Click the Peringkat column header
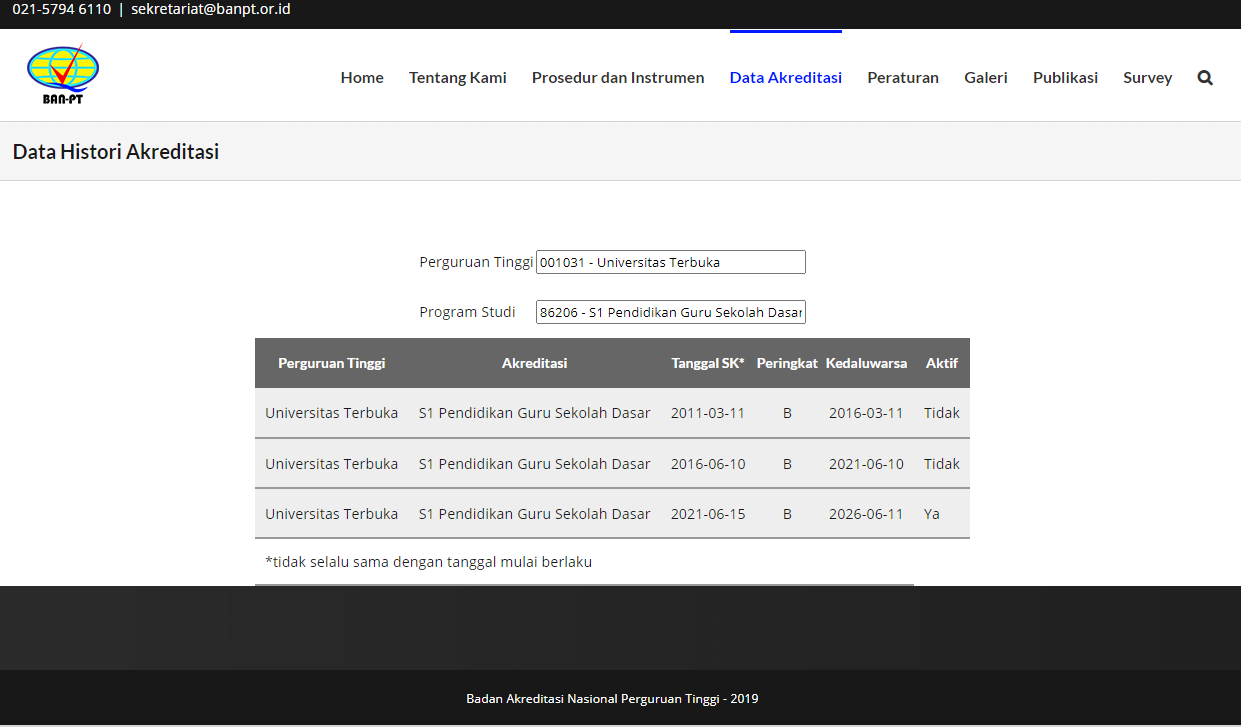 pos(787,363)
